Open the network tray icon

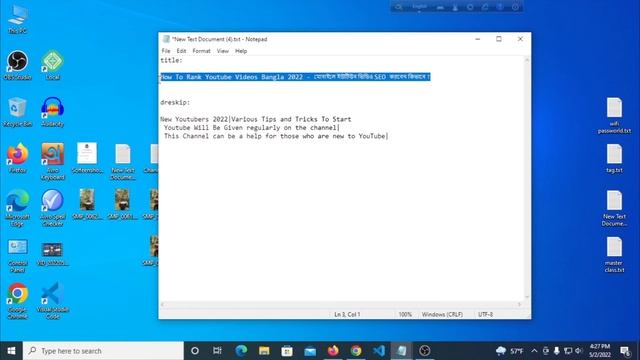tap(568, 351)
